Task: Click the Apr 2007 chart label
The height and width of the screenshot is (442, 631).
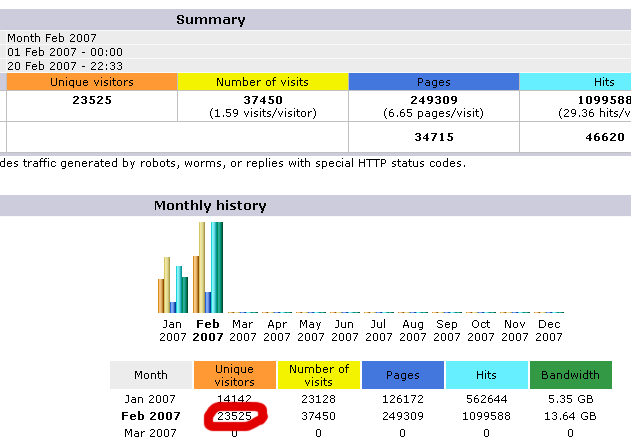Action: pos(277,330)
